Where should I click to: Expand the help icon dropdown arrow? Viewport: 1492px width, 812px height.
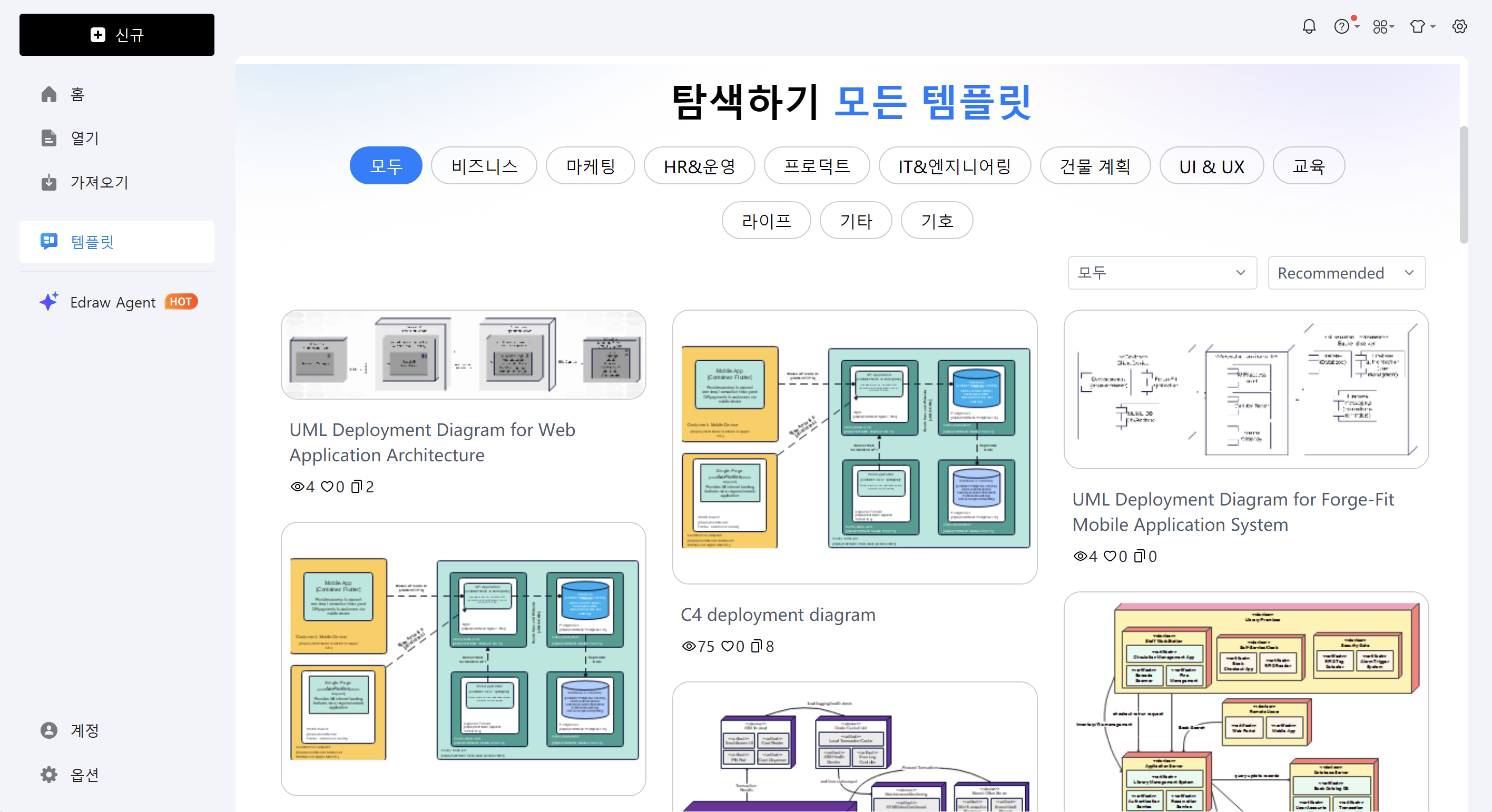[1357, 27]
